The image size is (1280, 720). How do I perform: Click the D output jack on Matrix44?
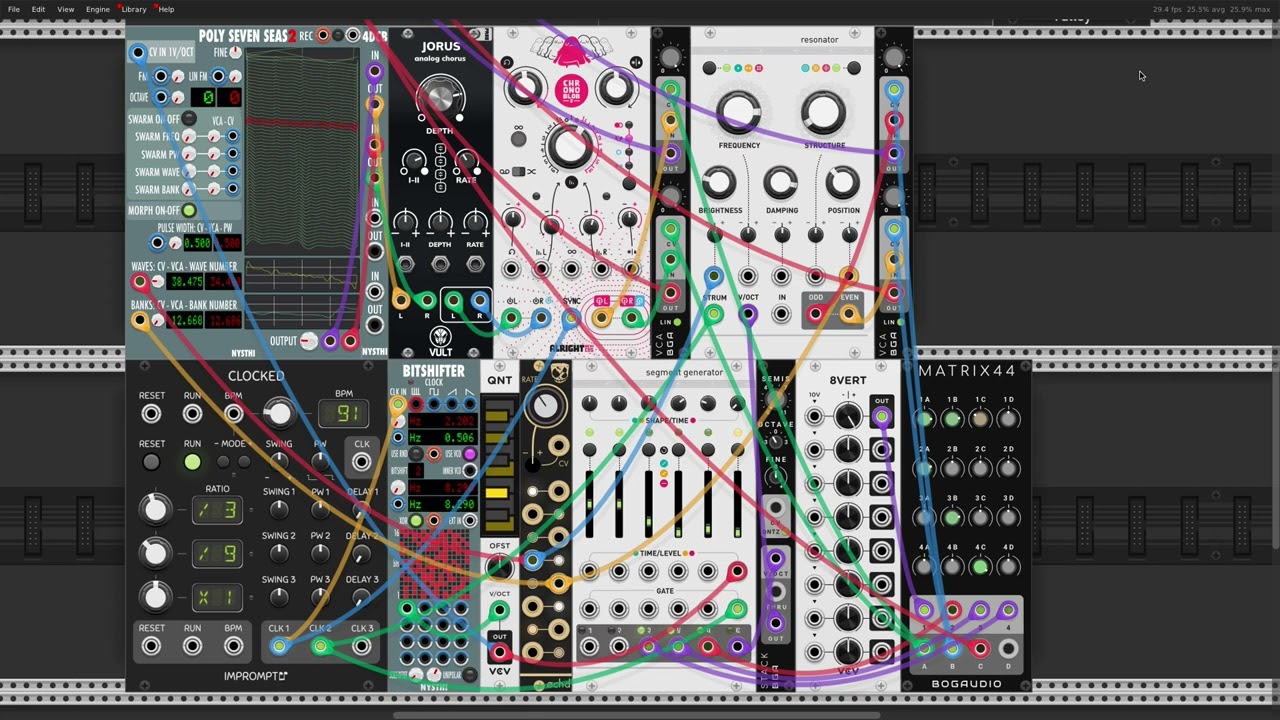(x=1008, y=648)
